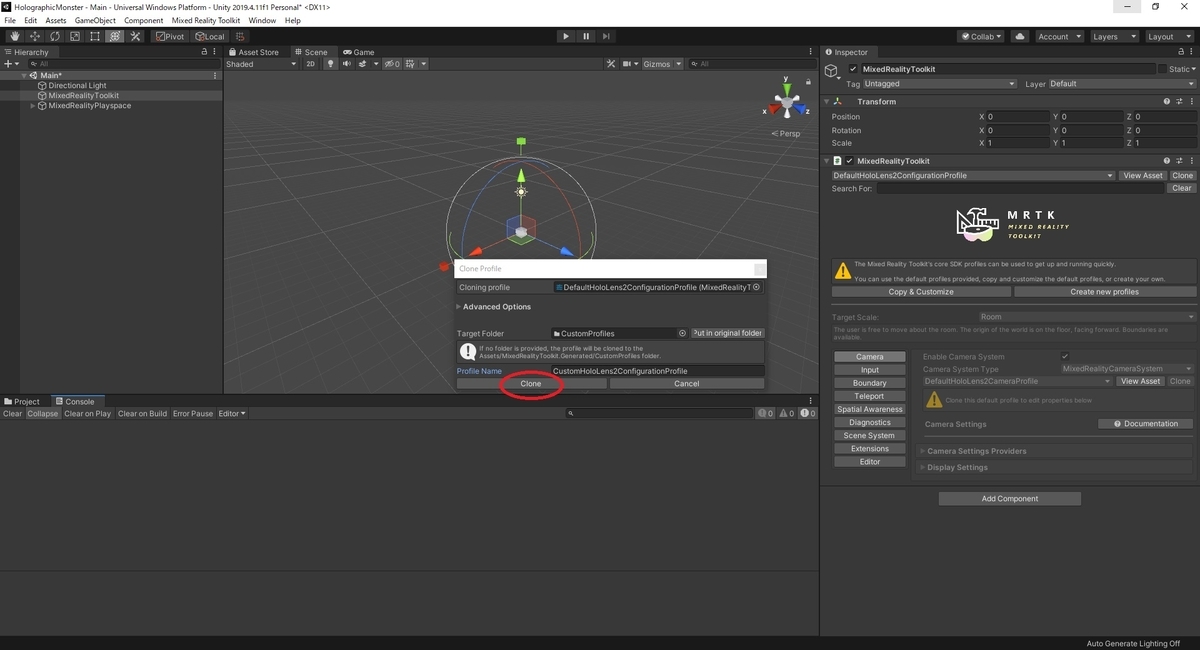Screen dimensions: 1200x650
Task: Click Clone in Clone Profile dialog
Action: pyautogui.click(x=531, y=383)
